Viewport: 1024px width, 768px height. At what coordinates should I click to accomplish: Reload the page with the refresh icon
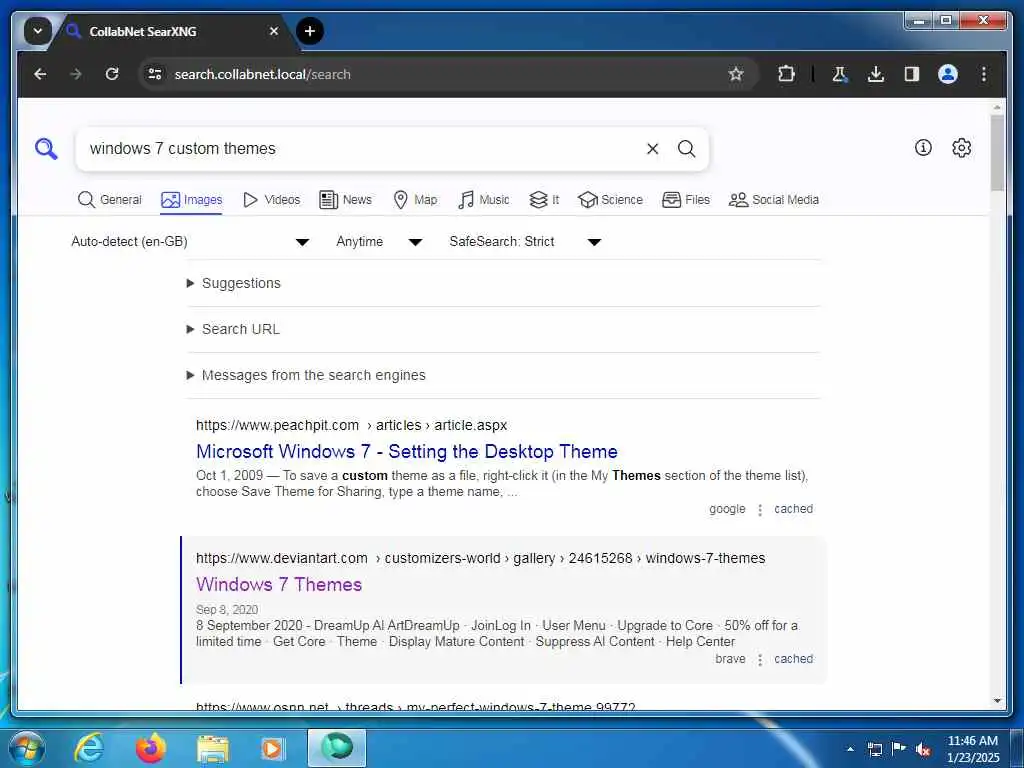(112, 74)
